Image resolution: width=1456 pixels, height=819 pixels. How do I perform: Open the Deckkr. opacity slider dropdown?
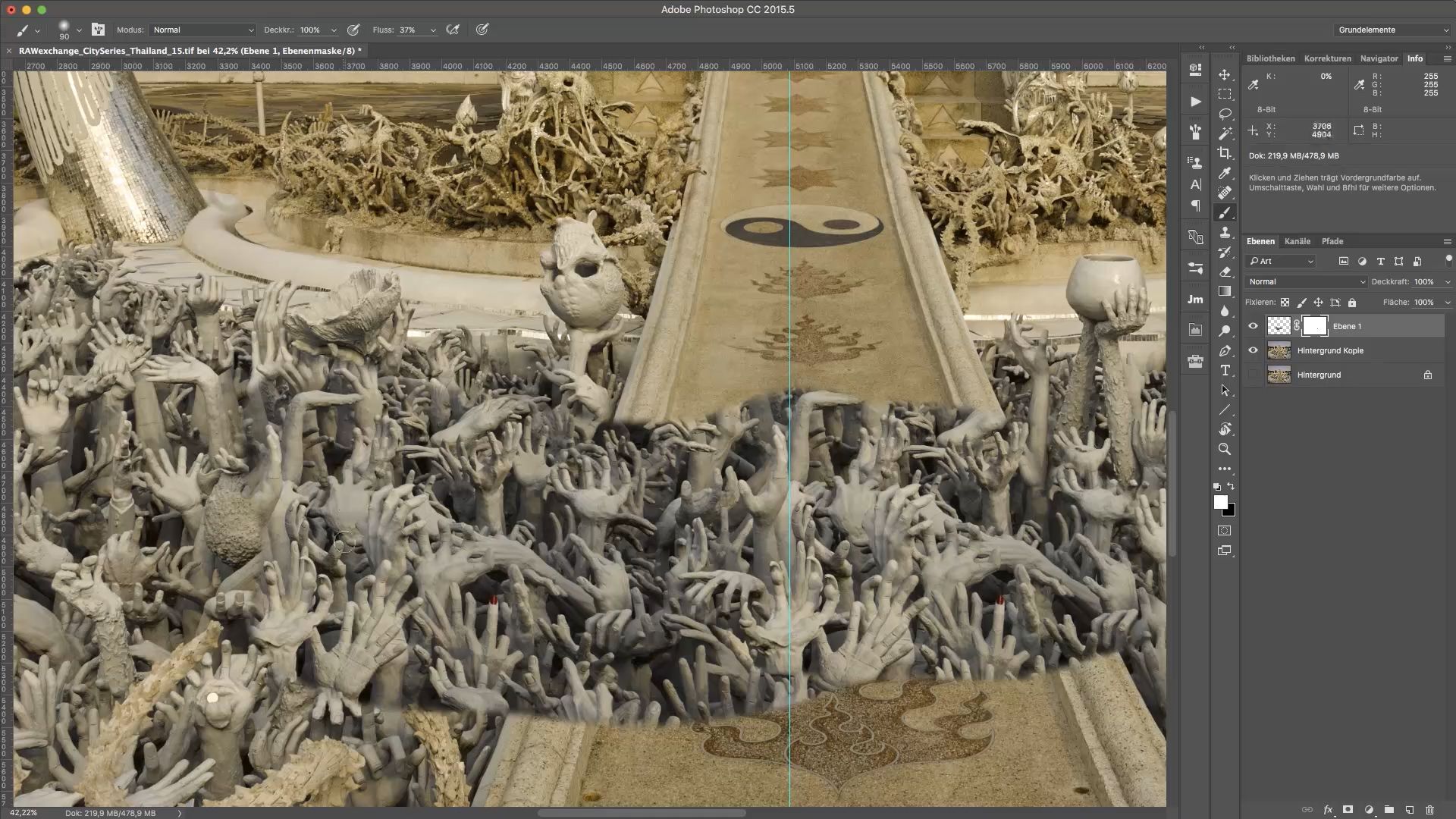coord(334,30)
